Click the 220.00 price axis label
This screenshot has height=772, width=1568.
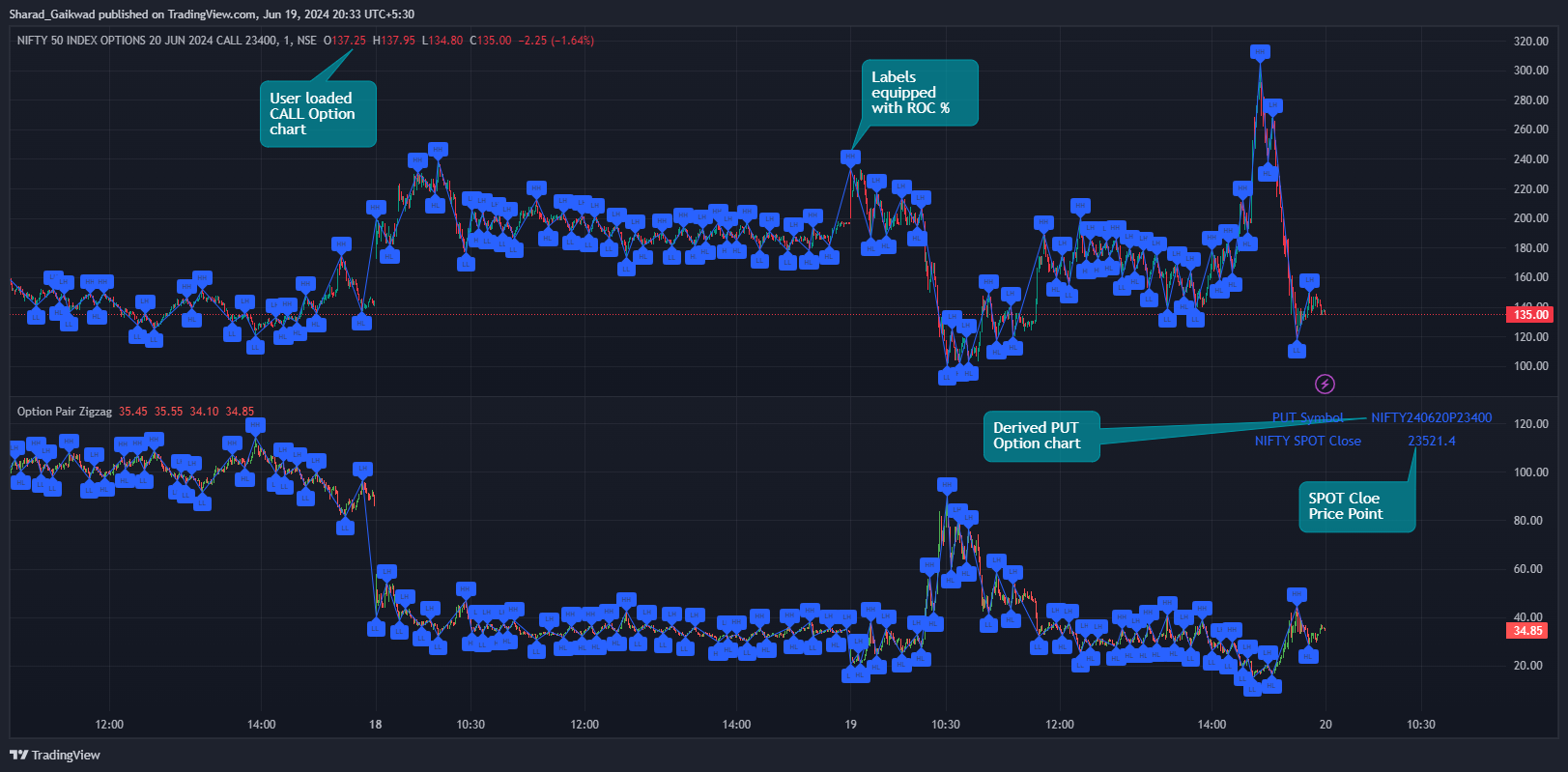point(1530,189)
